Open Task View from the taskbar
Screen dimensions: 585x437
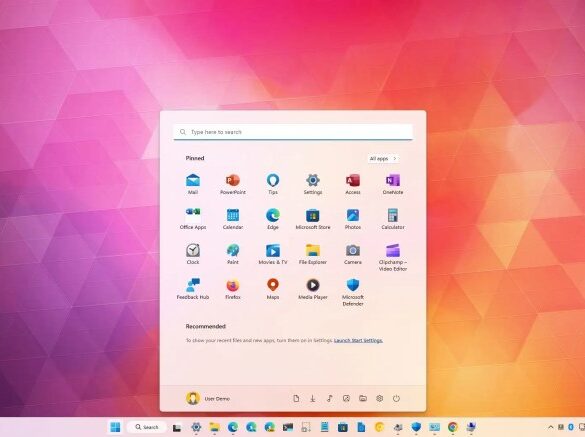point(177,427)
